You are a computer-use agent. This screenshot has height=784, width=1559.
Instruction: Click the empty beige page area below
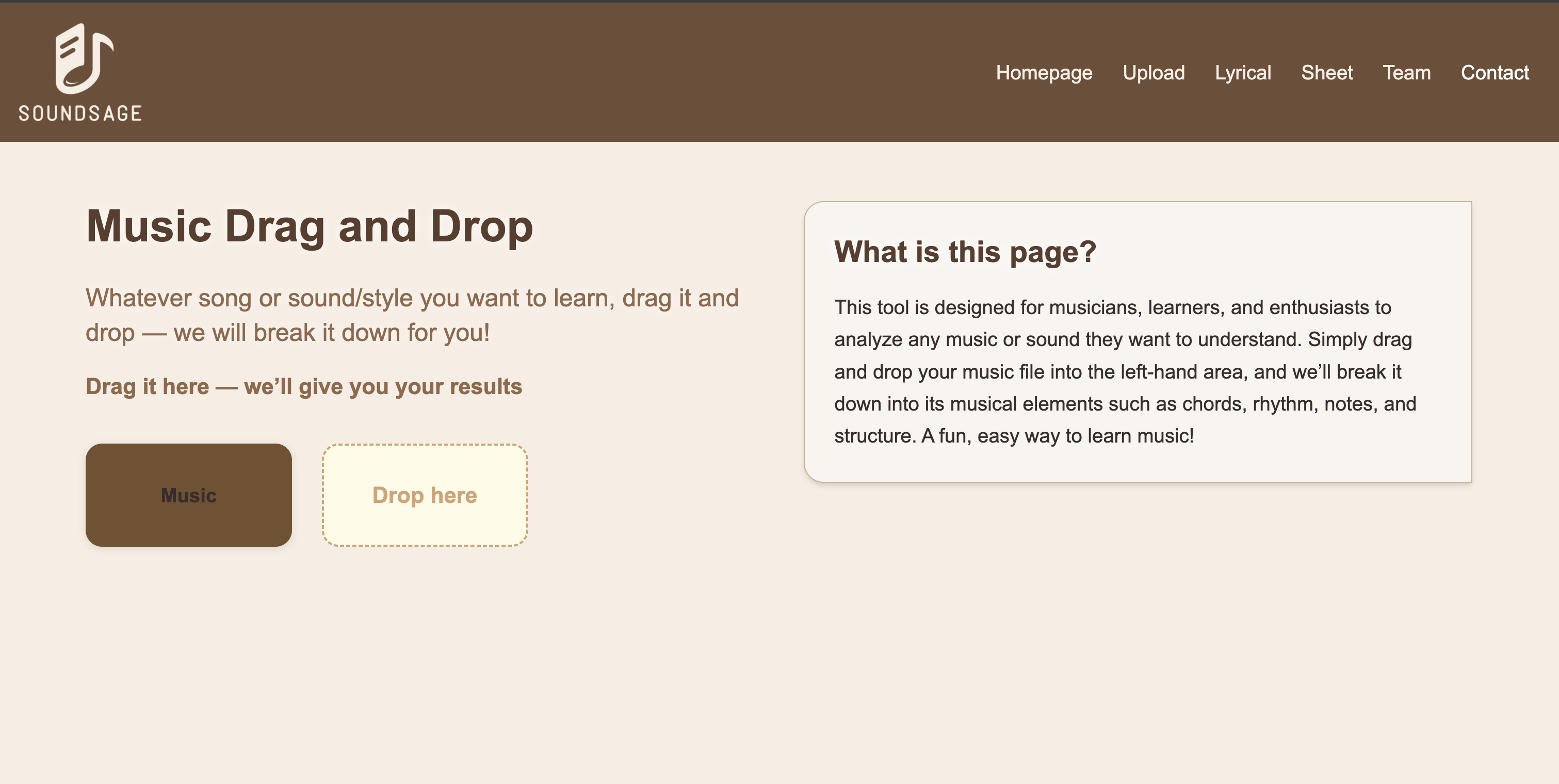click(779, 665)
